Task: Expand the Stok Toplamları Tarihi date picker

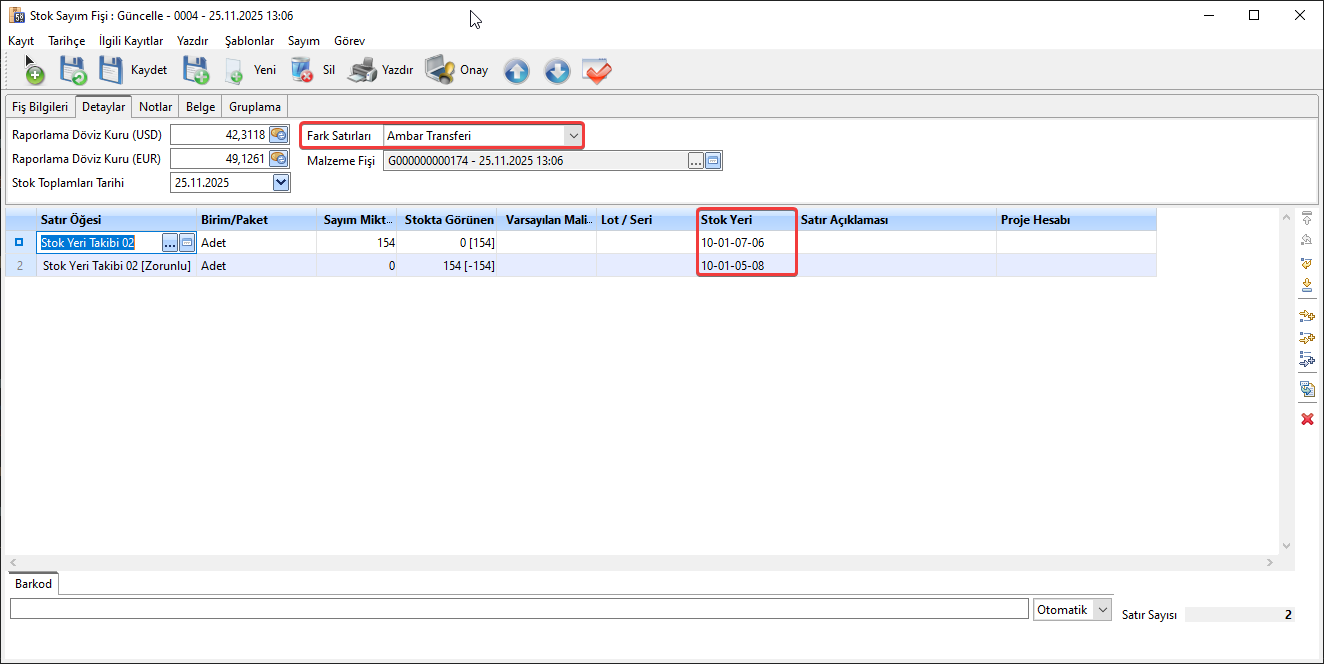Action: pyautogui.click(x=281, y=183)
